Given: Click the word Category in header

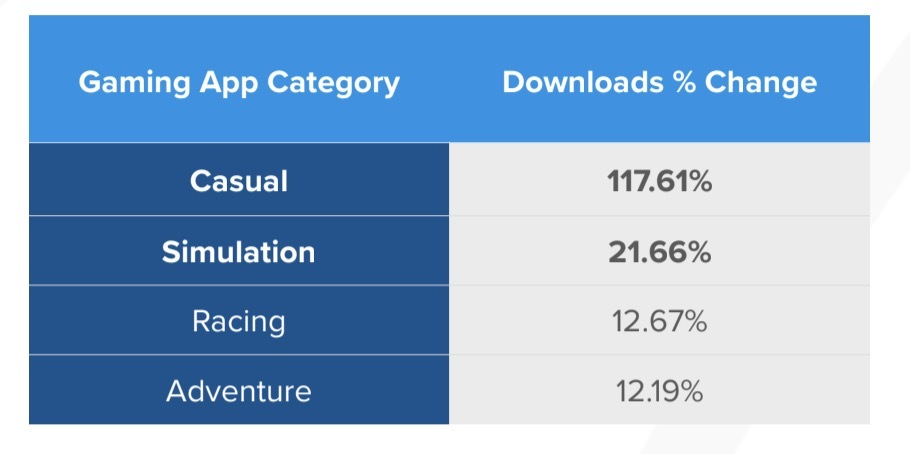Looking at the screenshot, I should click(333, 84).
